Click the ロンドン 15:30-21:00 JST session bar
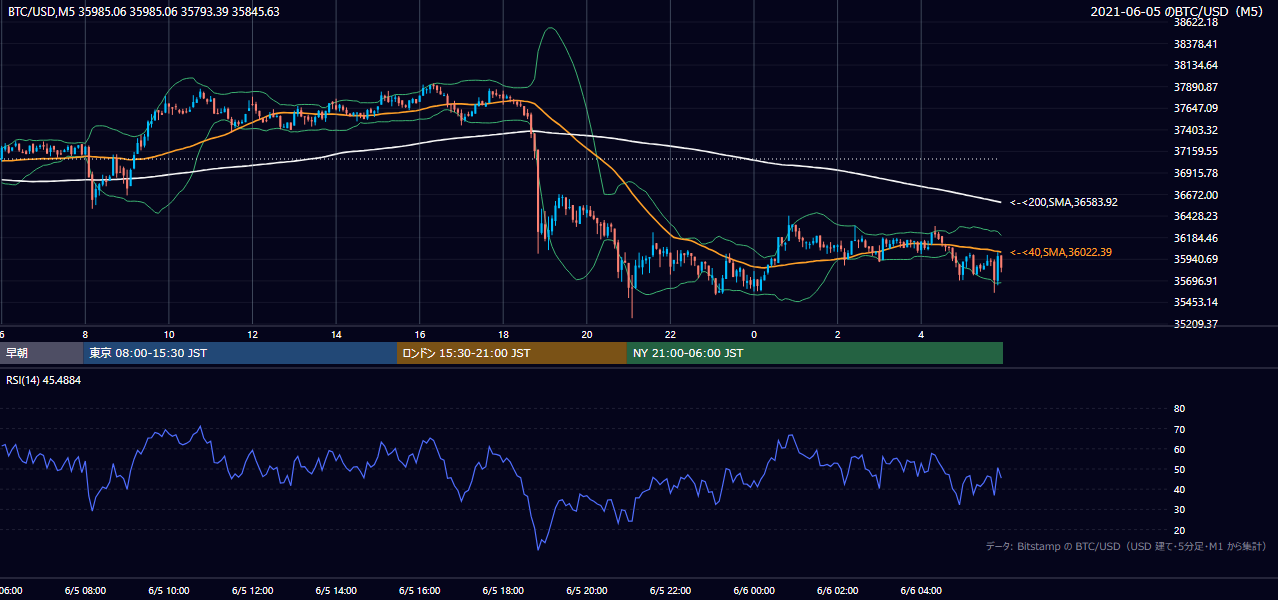The width and height of the screenshot is (1278, 600). tap(512, 353)
